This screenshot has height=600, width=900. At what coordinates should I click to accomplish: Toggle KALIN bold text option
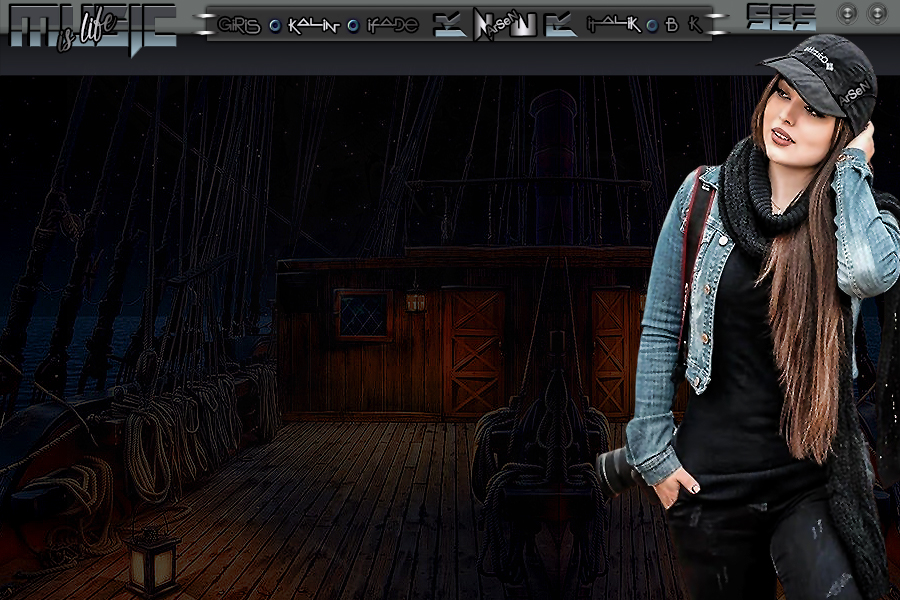(313, 25)
